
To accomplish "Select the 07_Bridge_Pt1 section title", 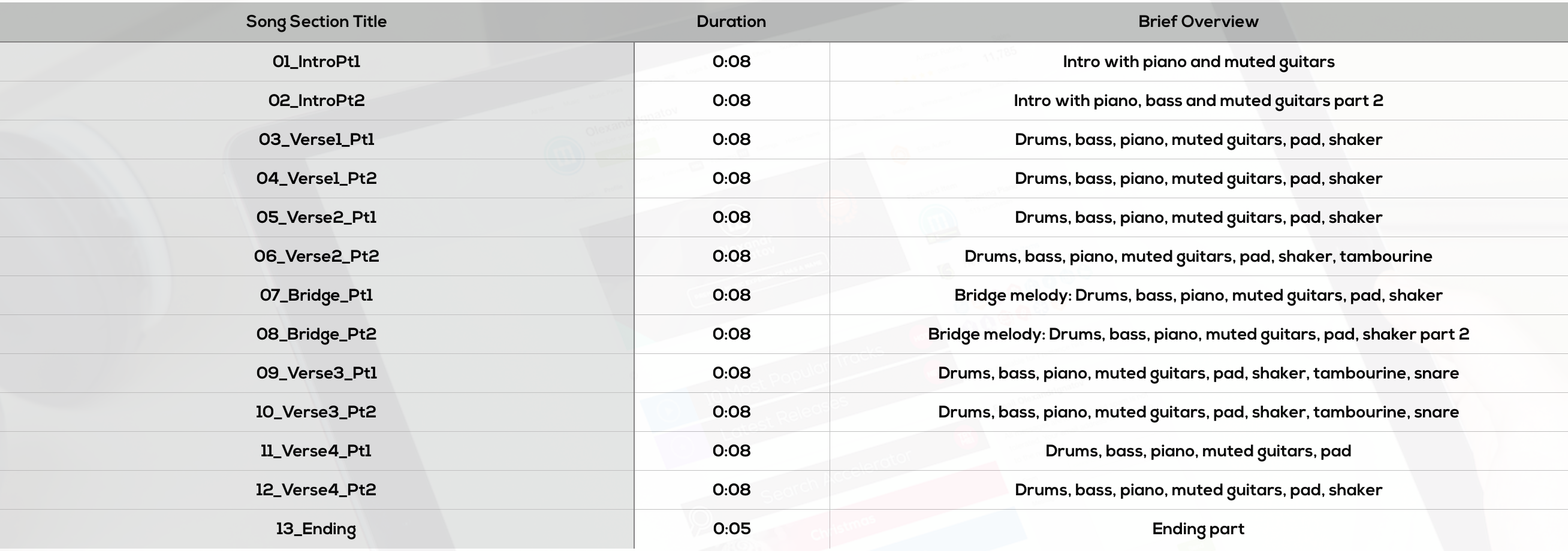I will 316,296.
